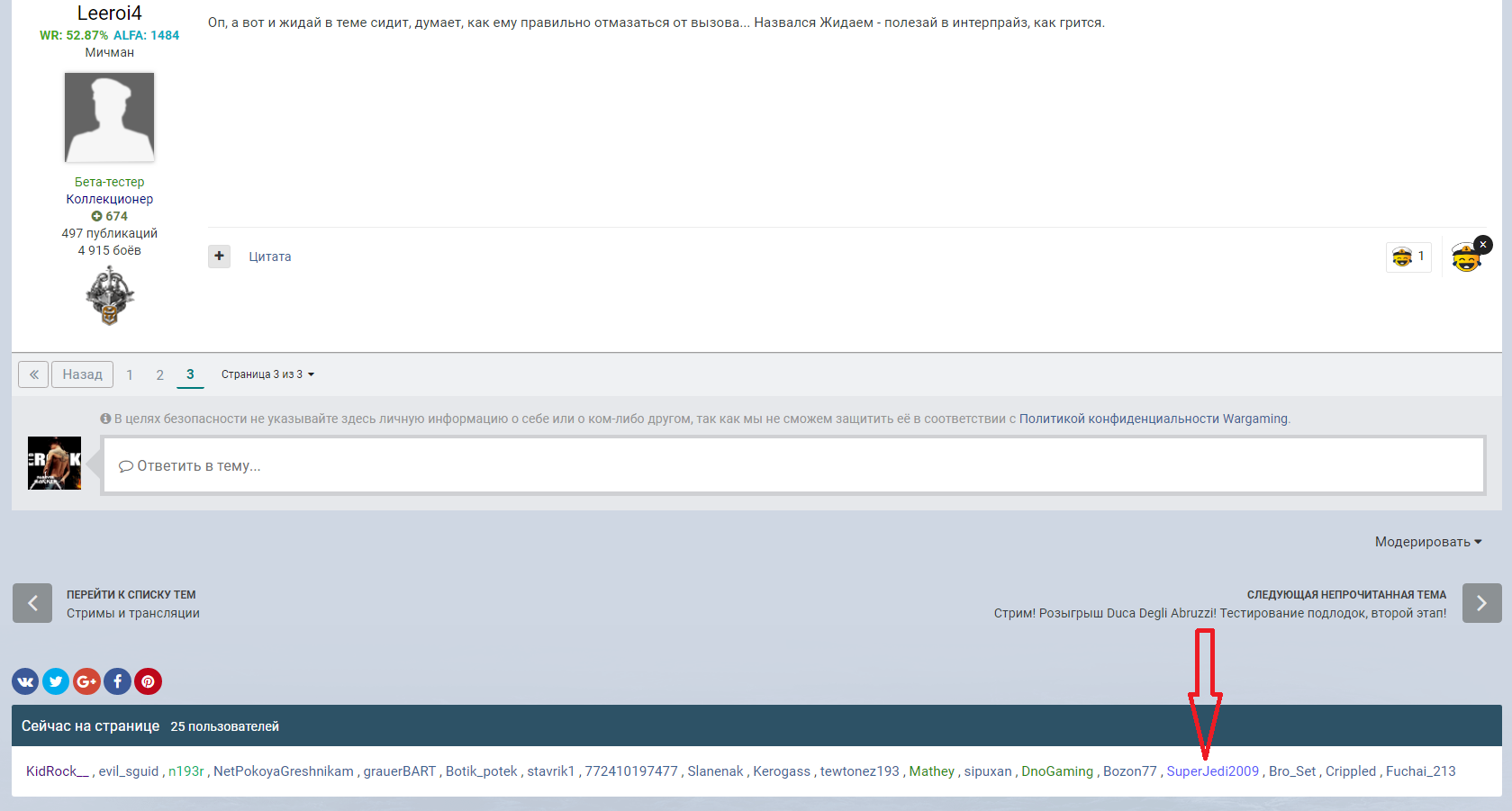
Task: Click the plus multi-quote button
Action: click(x=219, y=257)
